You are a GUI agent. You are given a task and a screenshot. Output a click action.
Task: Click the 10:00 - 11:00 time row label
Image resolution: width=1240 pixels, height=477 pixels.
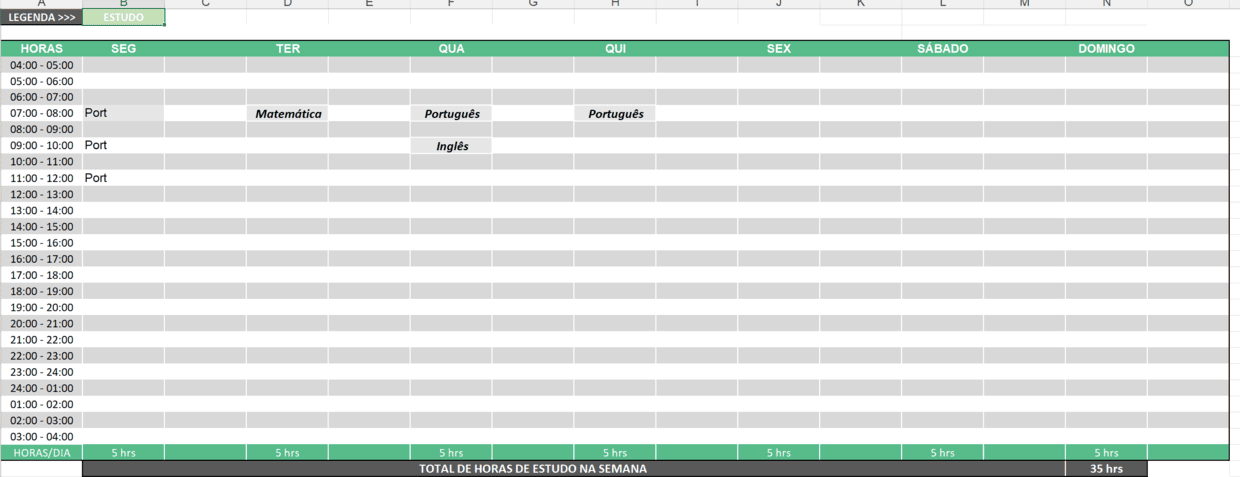pyautogui.click(x=42, y=161)
